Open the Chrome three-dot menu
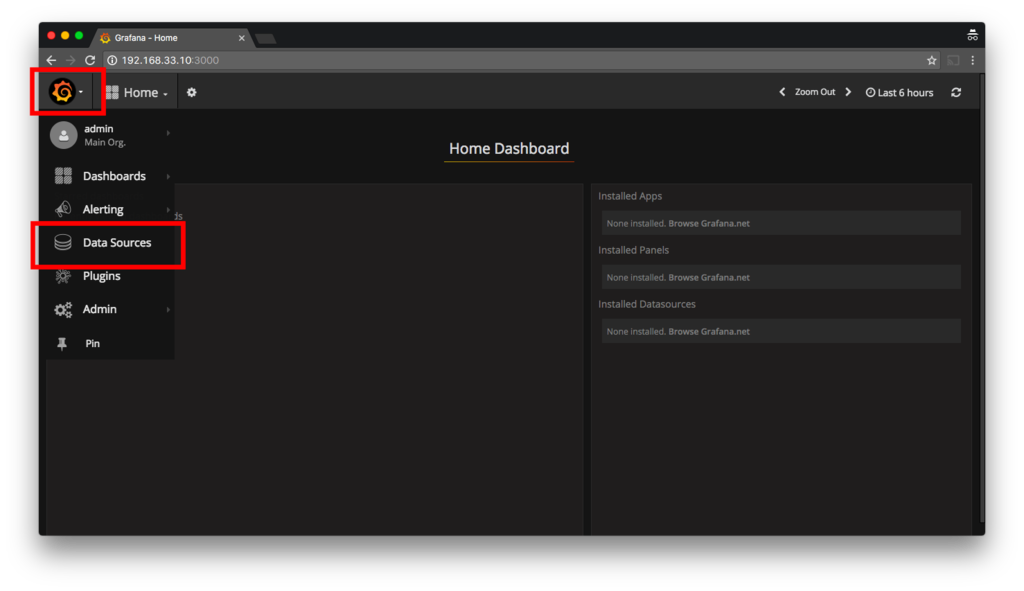The image size is (1024, 591). (x=972, y=60)
